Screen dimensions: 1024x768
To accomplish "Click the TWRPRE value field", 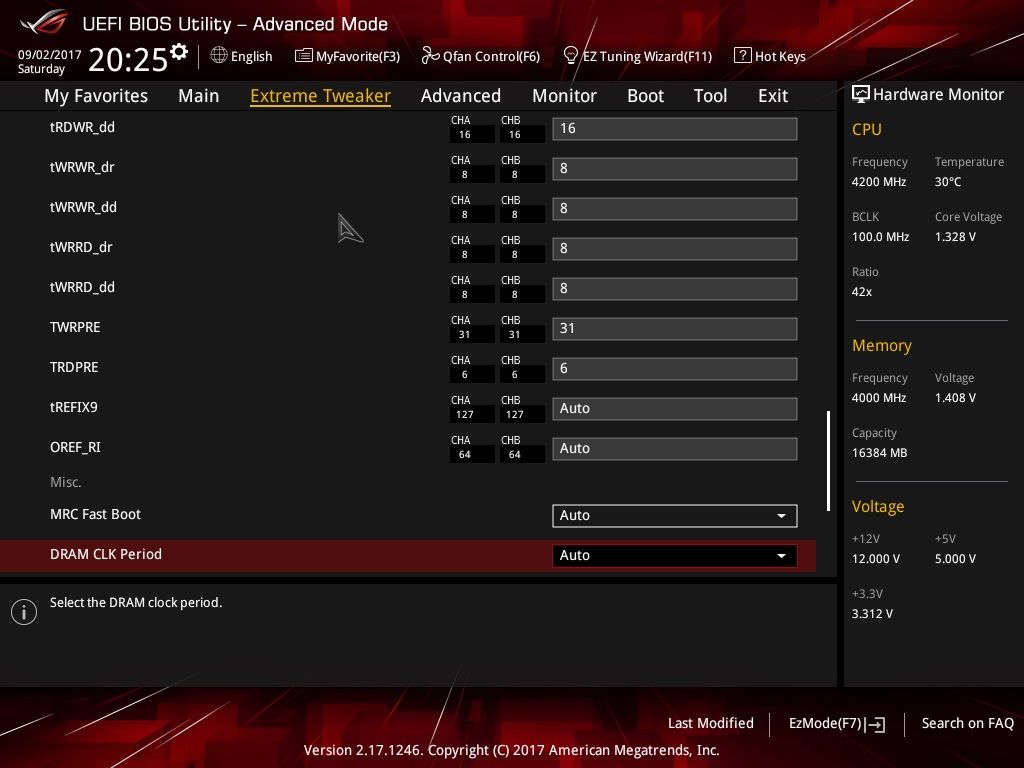I will point(675,328).
